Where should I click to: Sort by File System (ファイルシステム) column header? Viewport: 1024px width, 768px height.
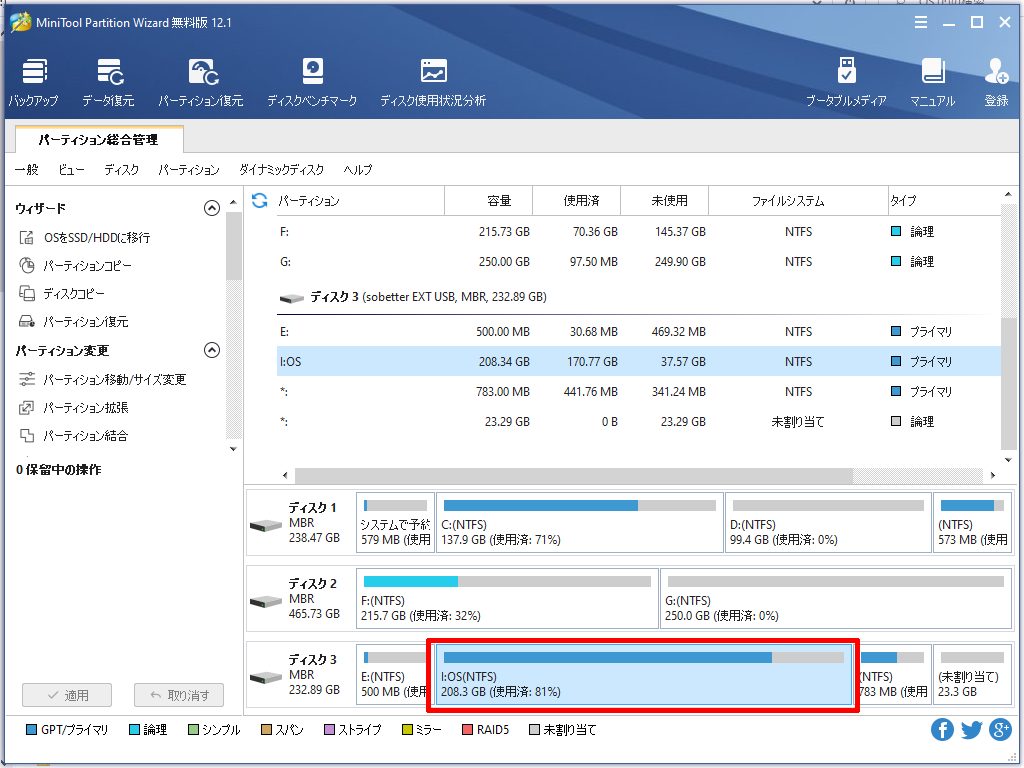pos(798,200)
